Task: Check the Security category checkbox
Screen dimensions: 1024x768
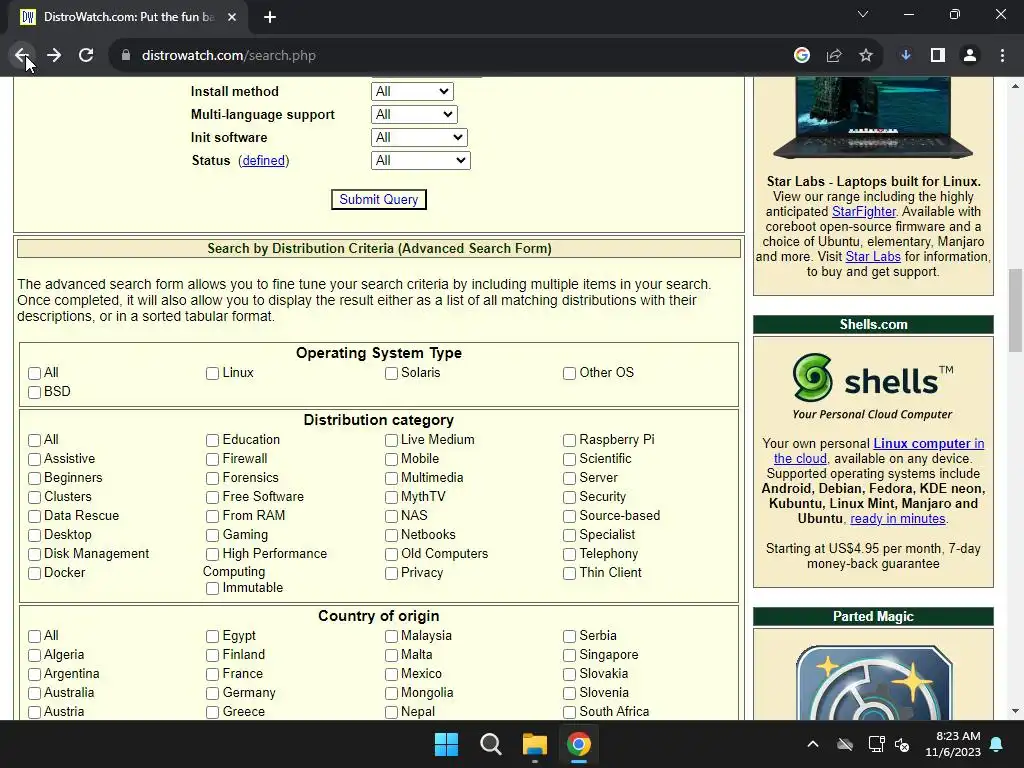Action: (569, 498)
